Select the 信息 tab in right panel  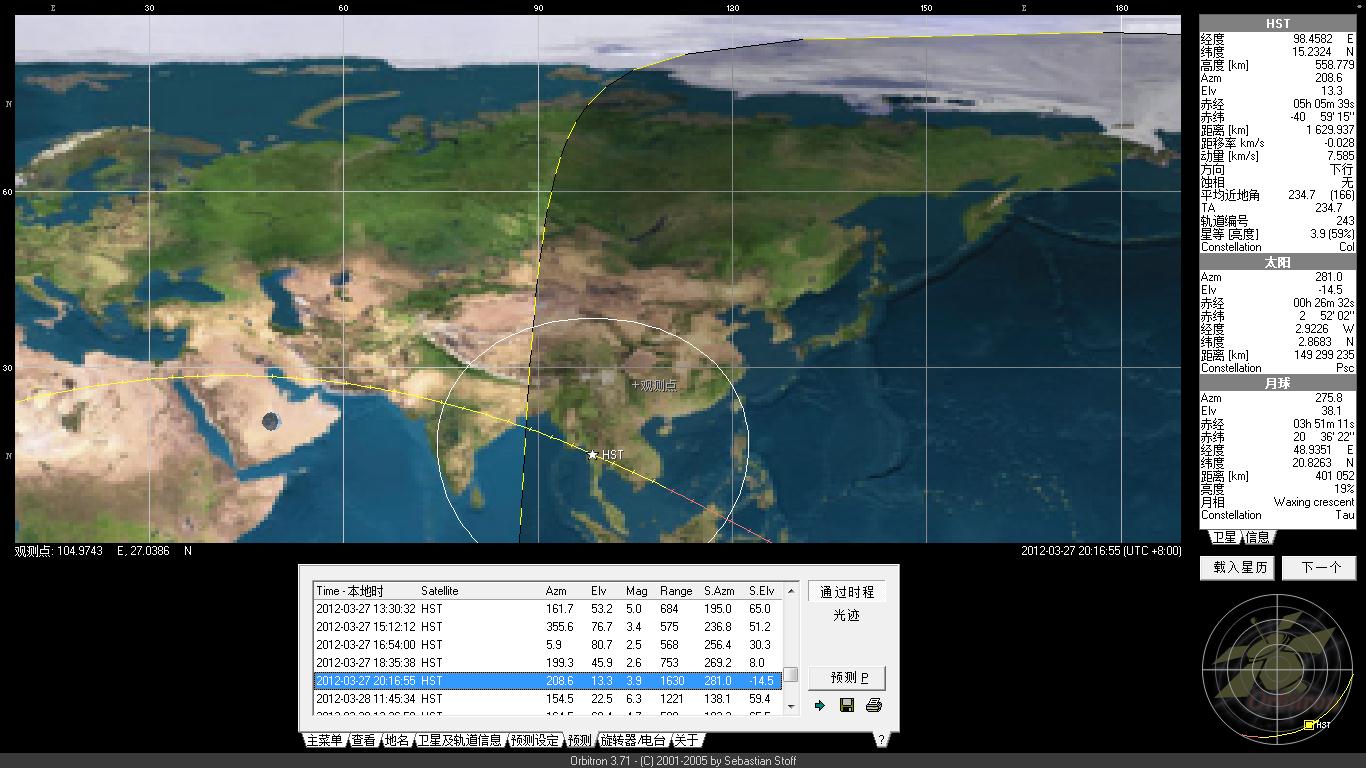coord(1257,537)
